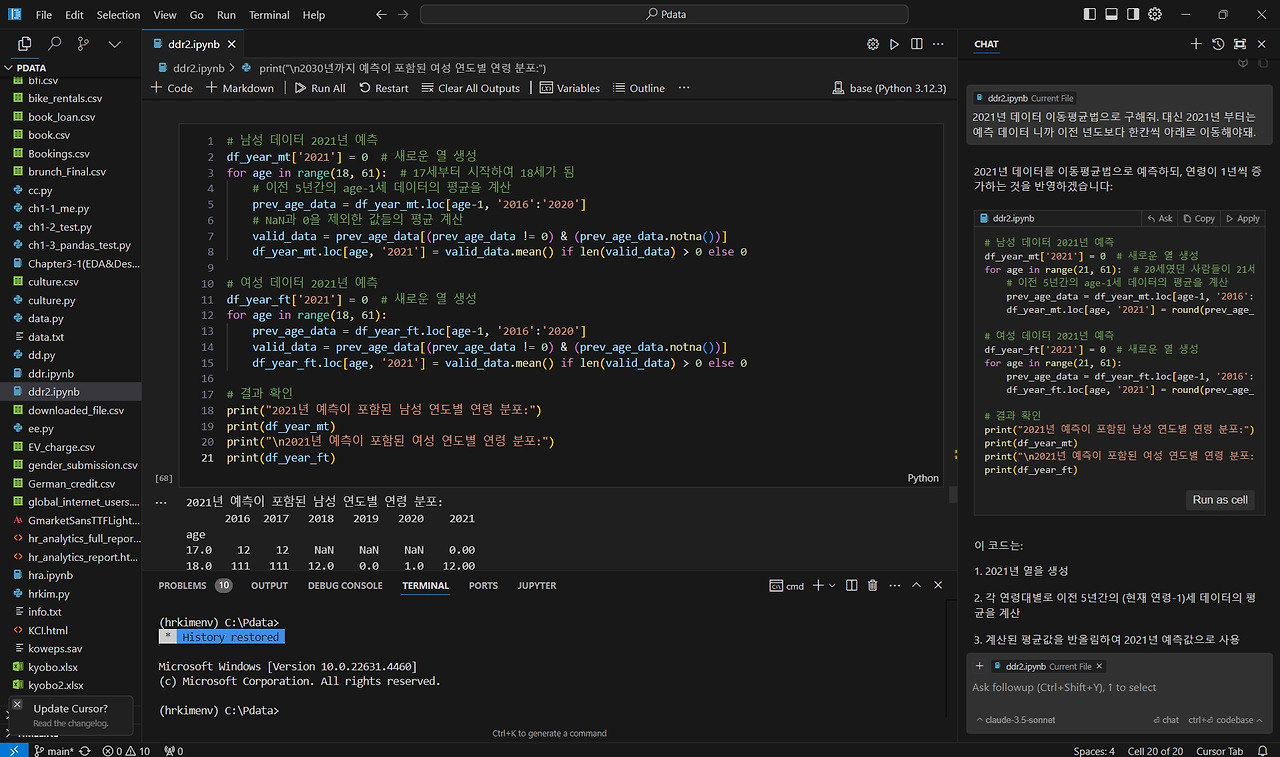The width and height of the screenshot is (1280, 757).
Task: Split the terminal pane
Action: [x=851, y=586]
